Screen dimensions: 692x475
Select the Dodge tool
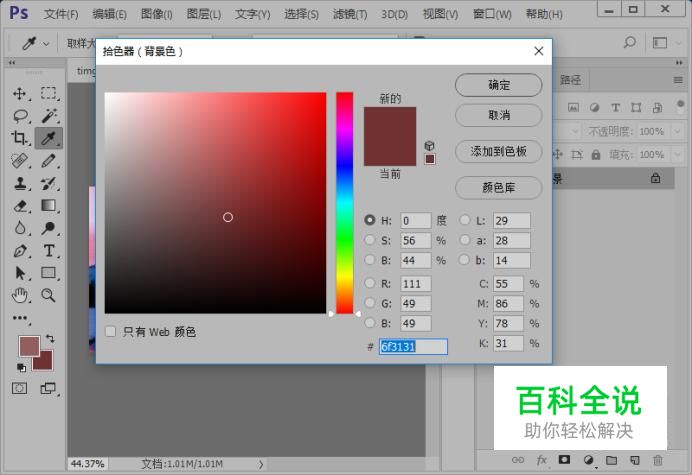(x=49, y=228)
